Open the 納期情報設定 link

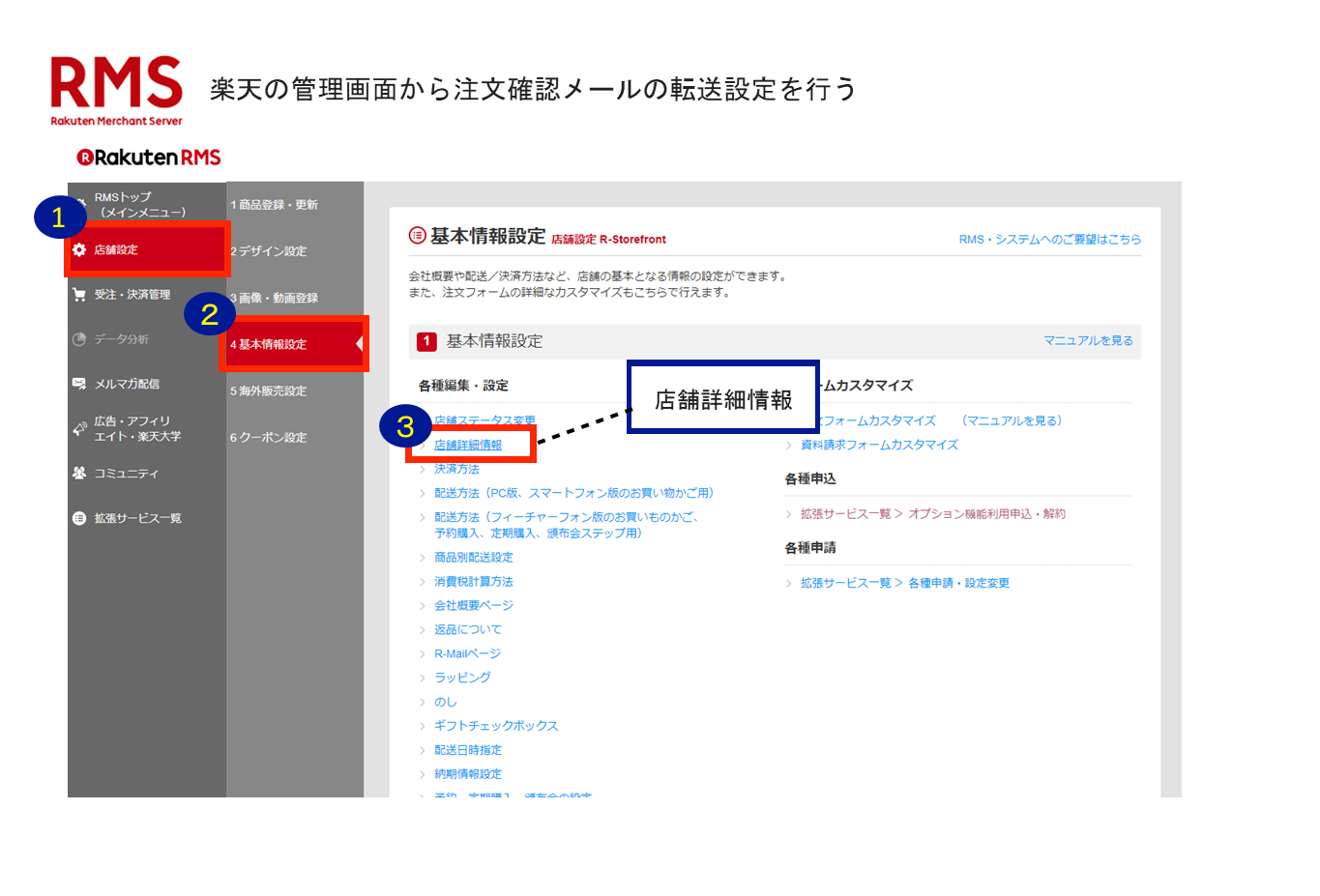point(468,774)
